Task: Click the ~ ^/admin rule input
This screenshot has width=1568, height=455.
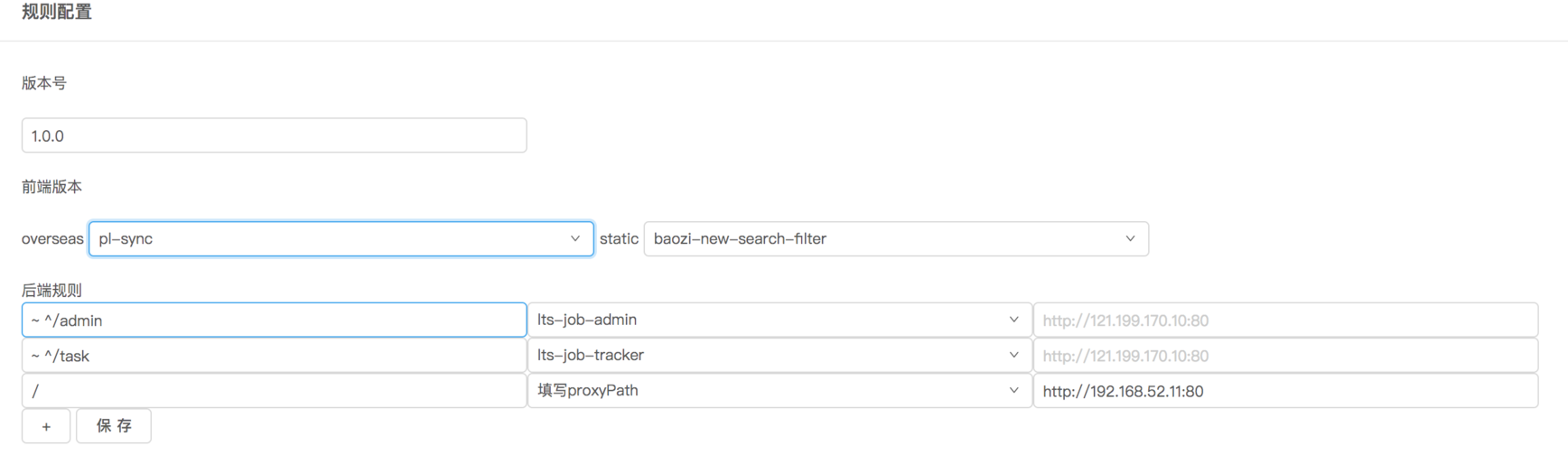Action: point(274,320)
